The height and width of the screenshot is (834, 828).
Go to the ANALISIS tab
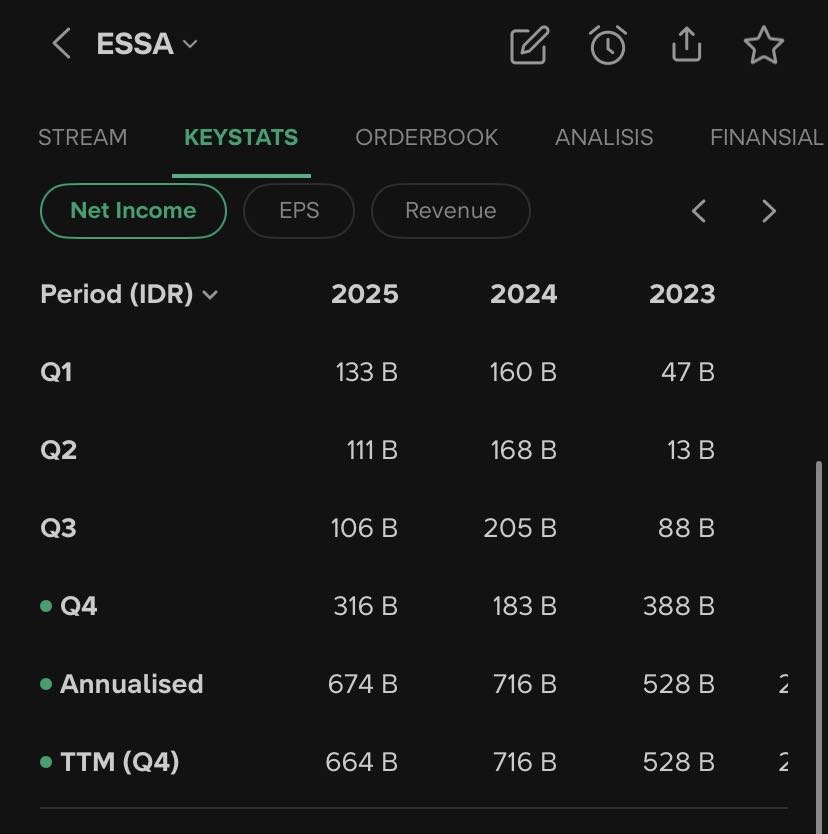pos(604,138)
